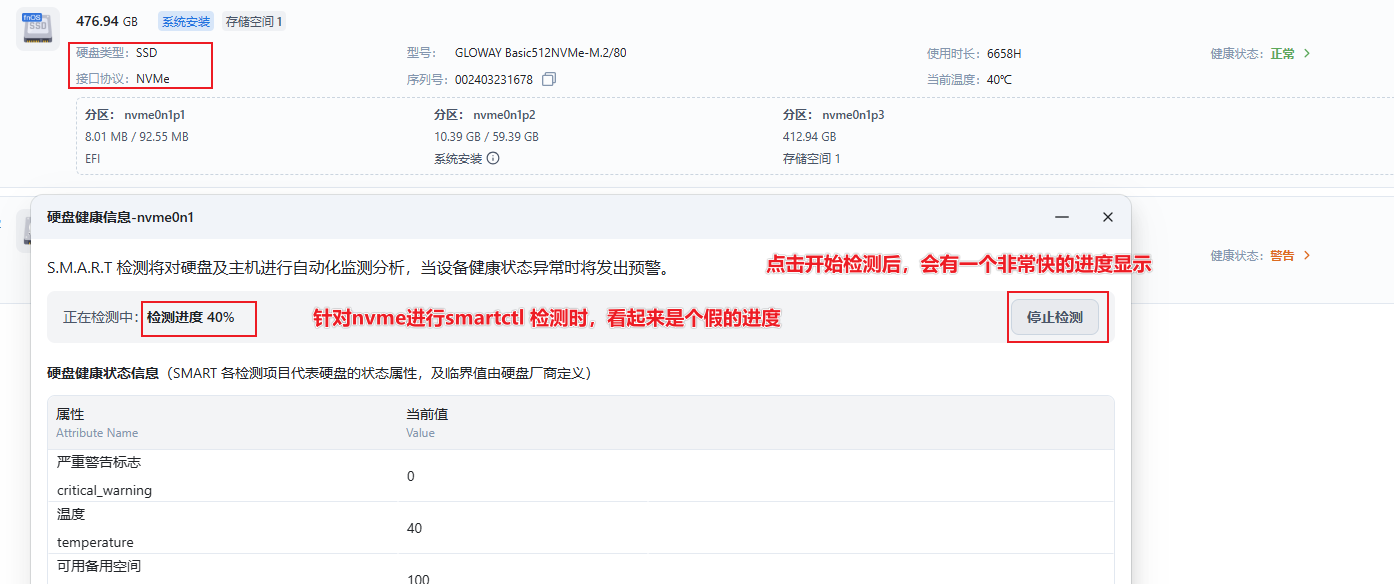Click the serial number 002403231678
1394x584 pixels.
click(x=494, y=79)
